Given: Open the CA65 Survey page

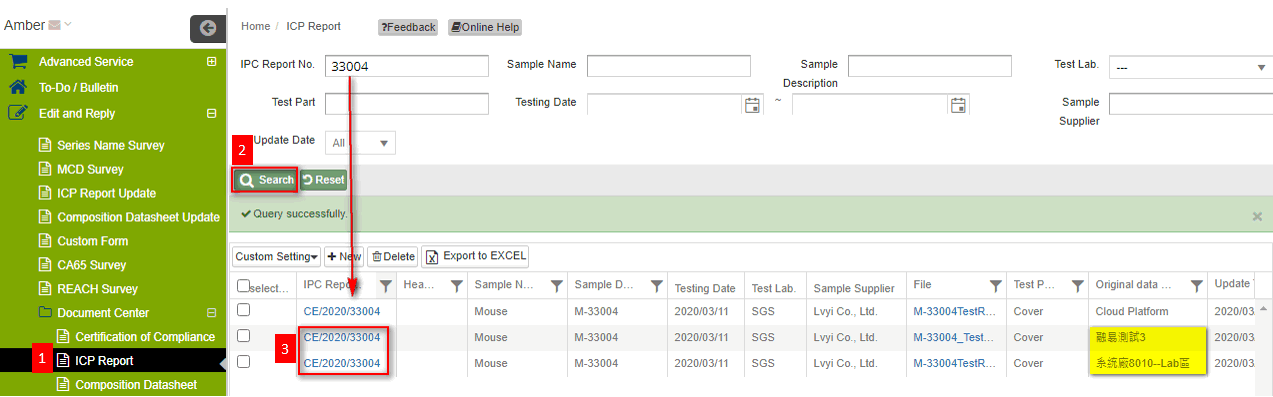Looking at the screenshot, I should (x=91, y=265).
